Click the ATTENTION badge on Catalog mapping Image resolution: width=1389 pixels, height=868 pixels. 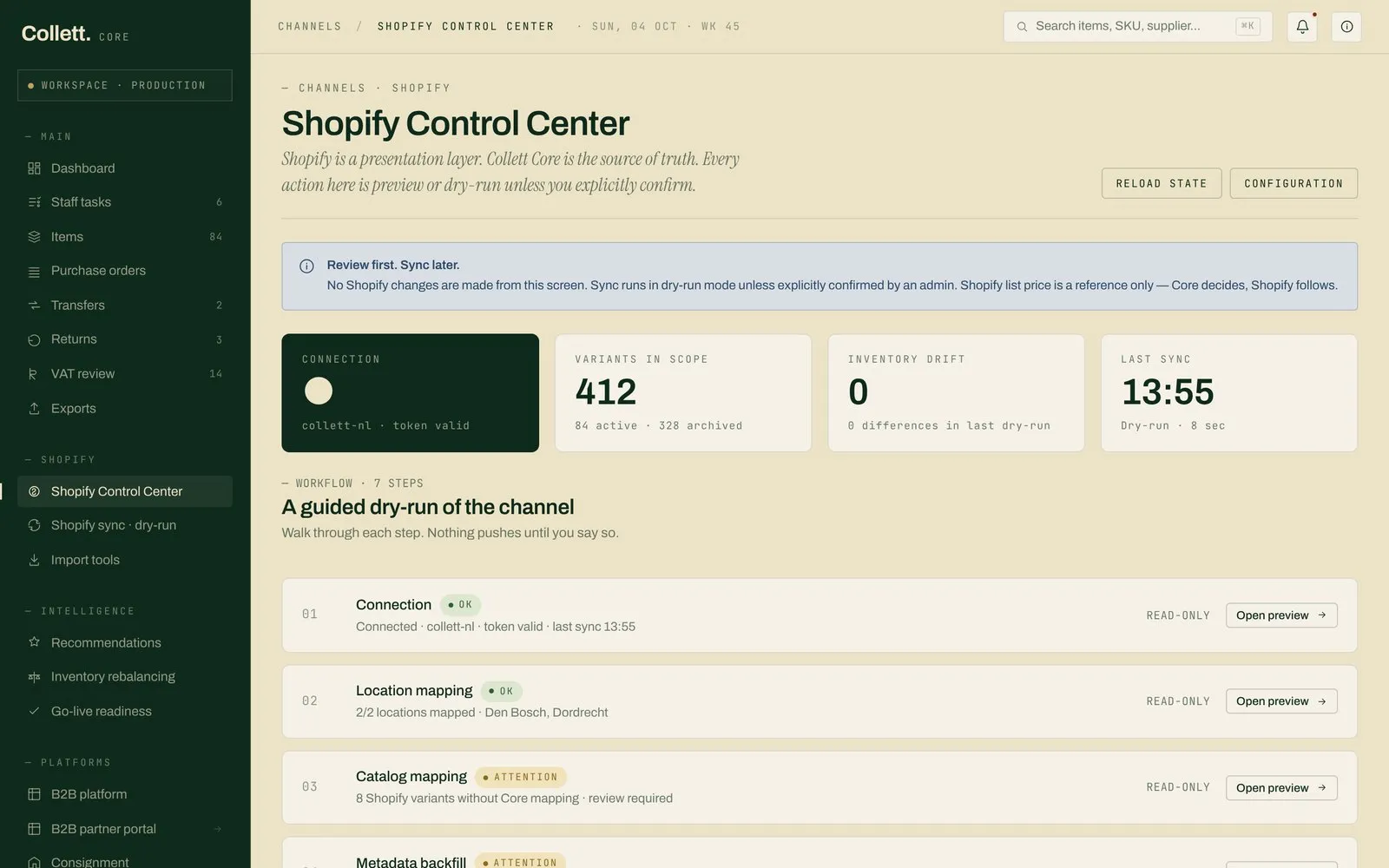pos(521,777)
